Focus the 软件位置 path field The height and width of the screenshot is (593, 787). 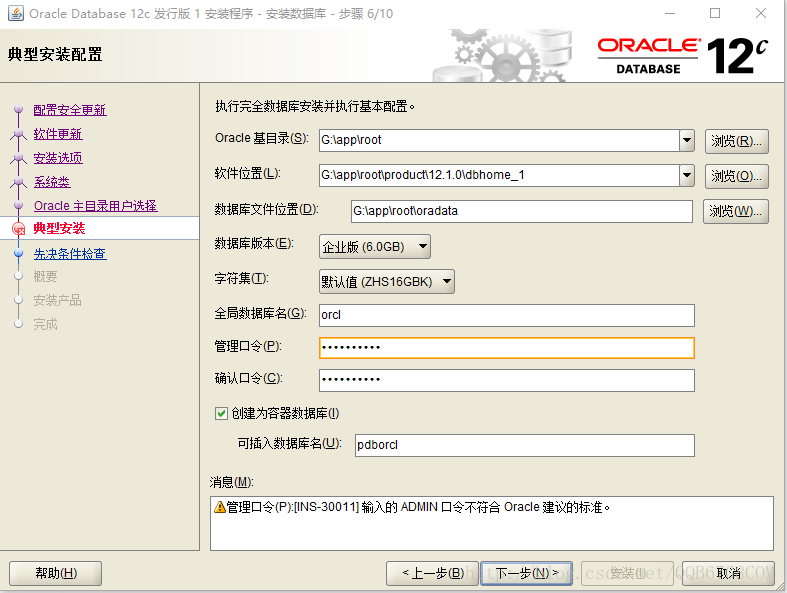click(x=499, y=175)
